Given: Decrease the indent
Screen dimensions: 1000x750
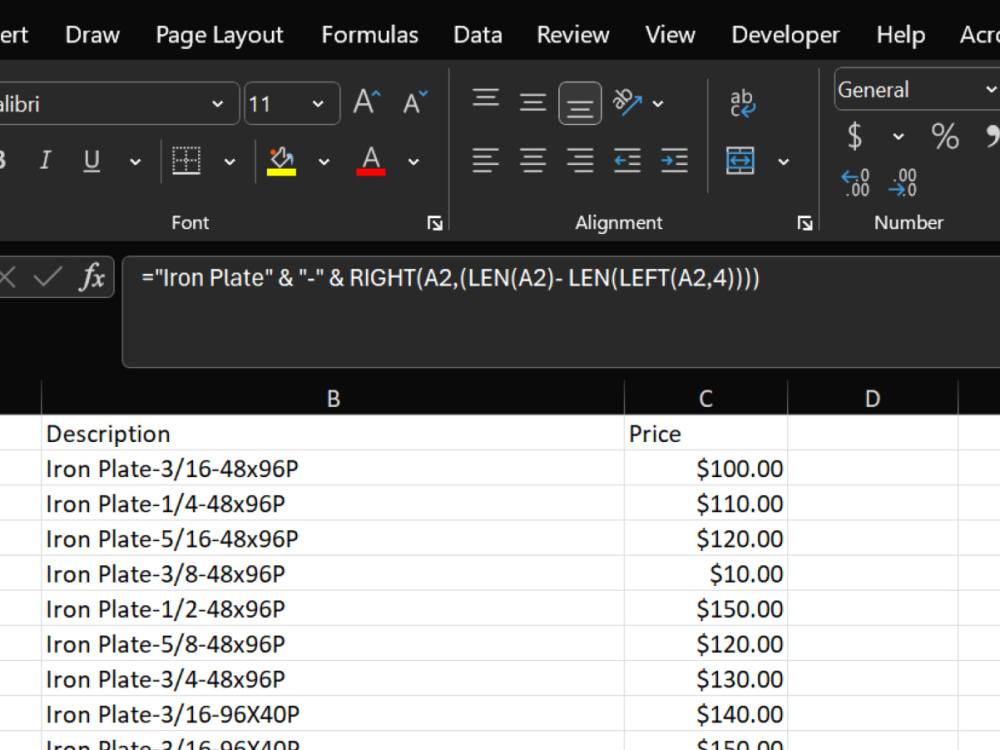Looking at the screenshot, I should pos(627,160).
